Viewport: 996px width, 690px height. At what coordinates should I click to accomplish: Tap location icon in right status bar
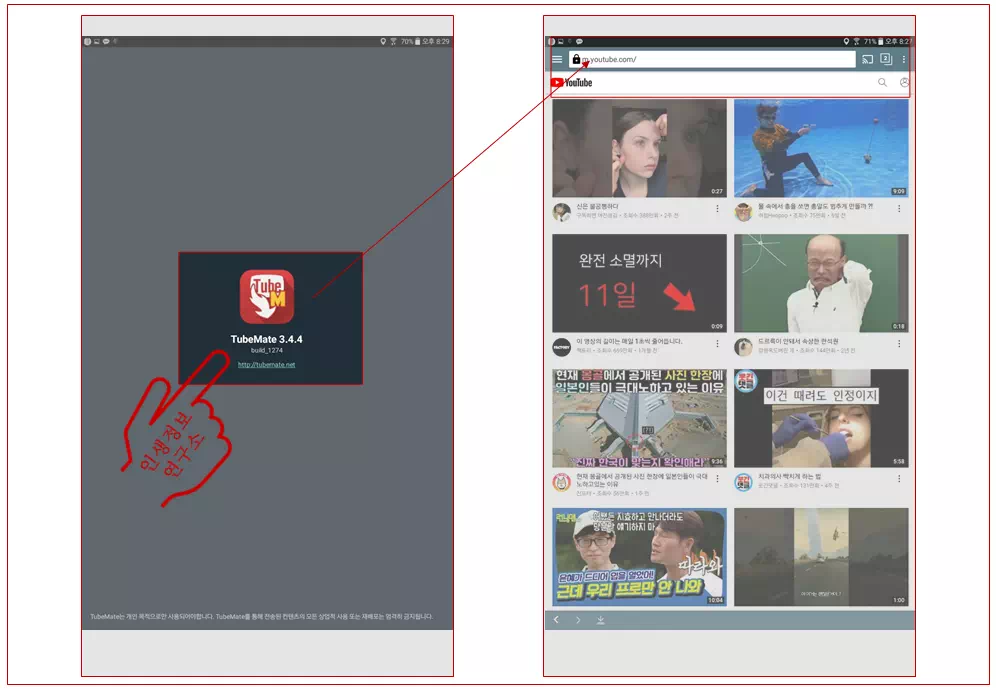tap(846, 41)
